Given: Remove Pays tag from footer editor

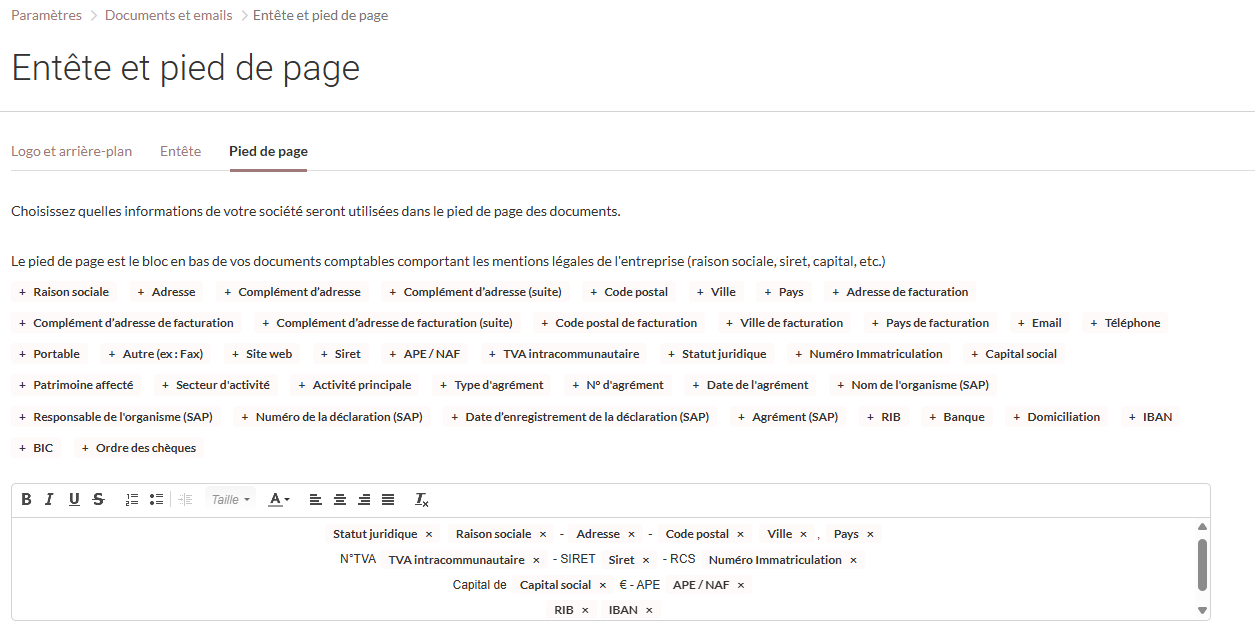Looking at the screenshot, I should pos(870,534).
